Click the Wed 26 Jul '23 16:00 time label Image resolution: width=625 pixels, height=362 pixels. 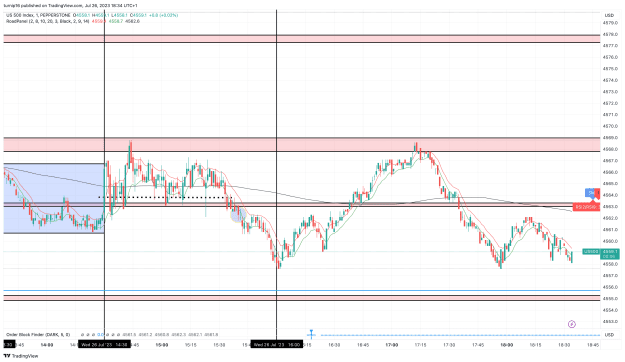(x=276, y=345)
